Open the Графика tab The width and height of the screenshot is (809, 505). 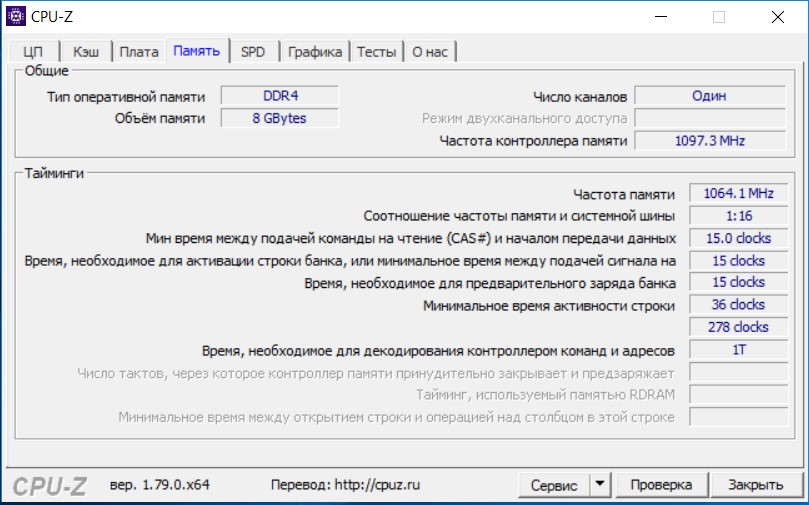[315, 52]
